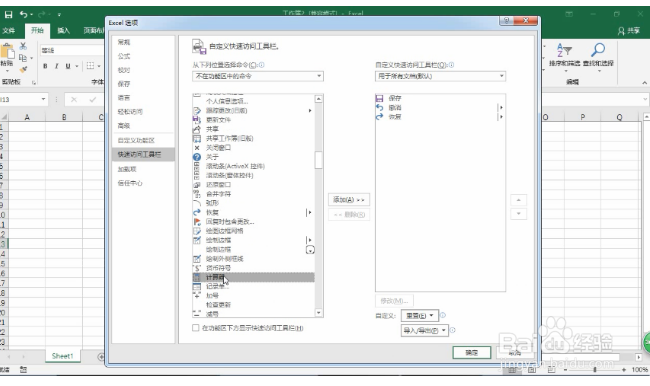Click Undo icon in Excel title bar
The width and height of the screenshot is (650, 386).
click(x=23, y=15)
